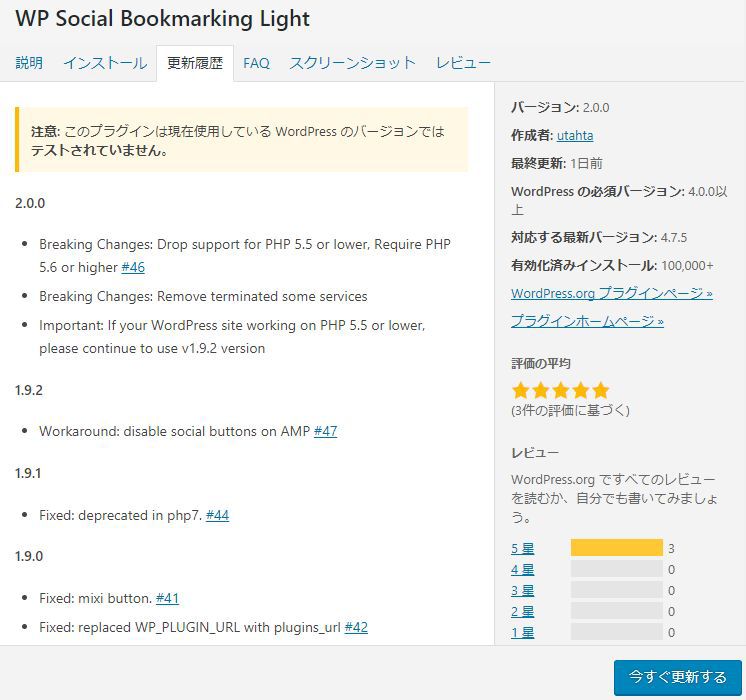746x700 pixels.
Task: Click the 1.9.0 changelog heading
Action: 29,556
